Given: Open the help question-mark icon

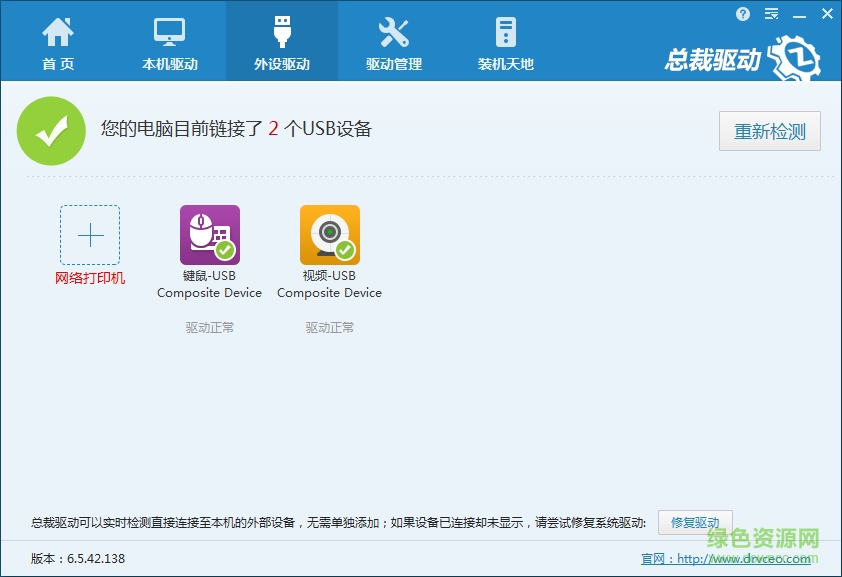Looking at the screenshot, I should pyautogui.click(x=743, y=14).
